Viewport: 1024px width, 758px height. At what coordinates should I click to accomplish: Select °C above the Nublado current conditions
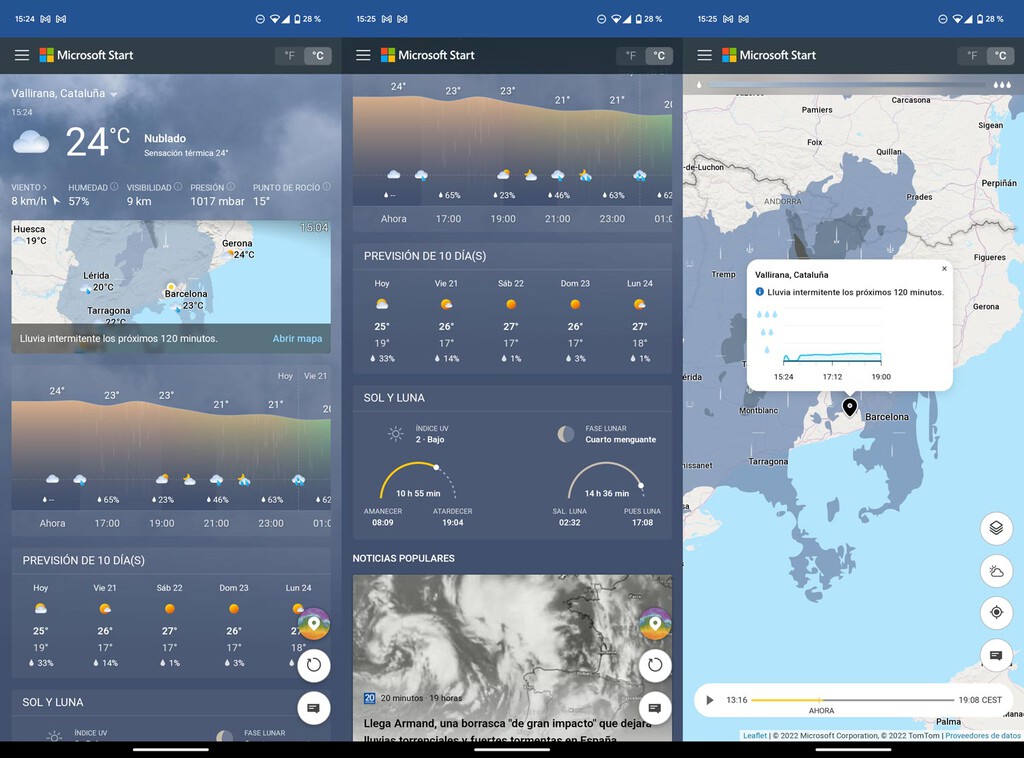pos(318,56)
